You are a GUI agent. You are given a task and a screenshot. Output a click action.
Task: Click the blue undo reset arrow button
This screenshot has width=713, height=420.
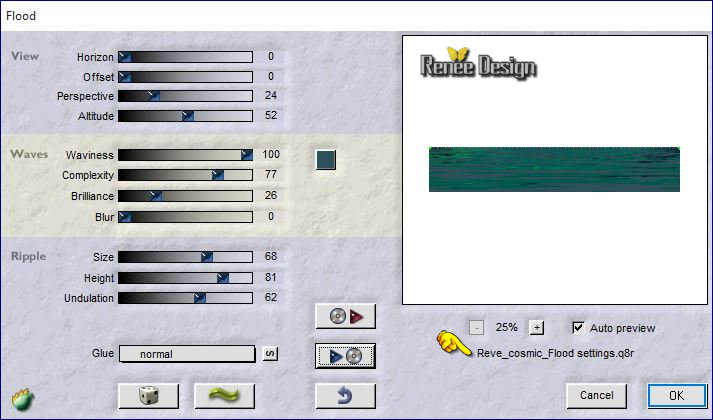[345, 396]
